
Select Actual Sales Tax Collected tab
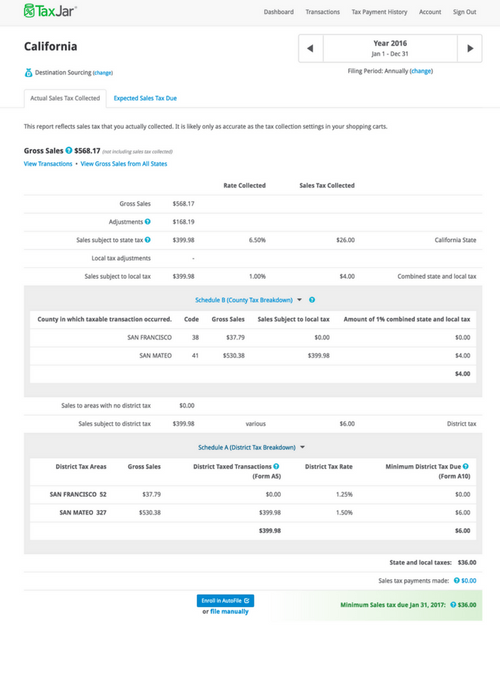click(x=65, y=98)
